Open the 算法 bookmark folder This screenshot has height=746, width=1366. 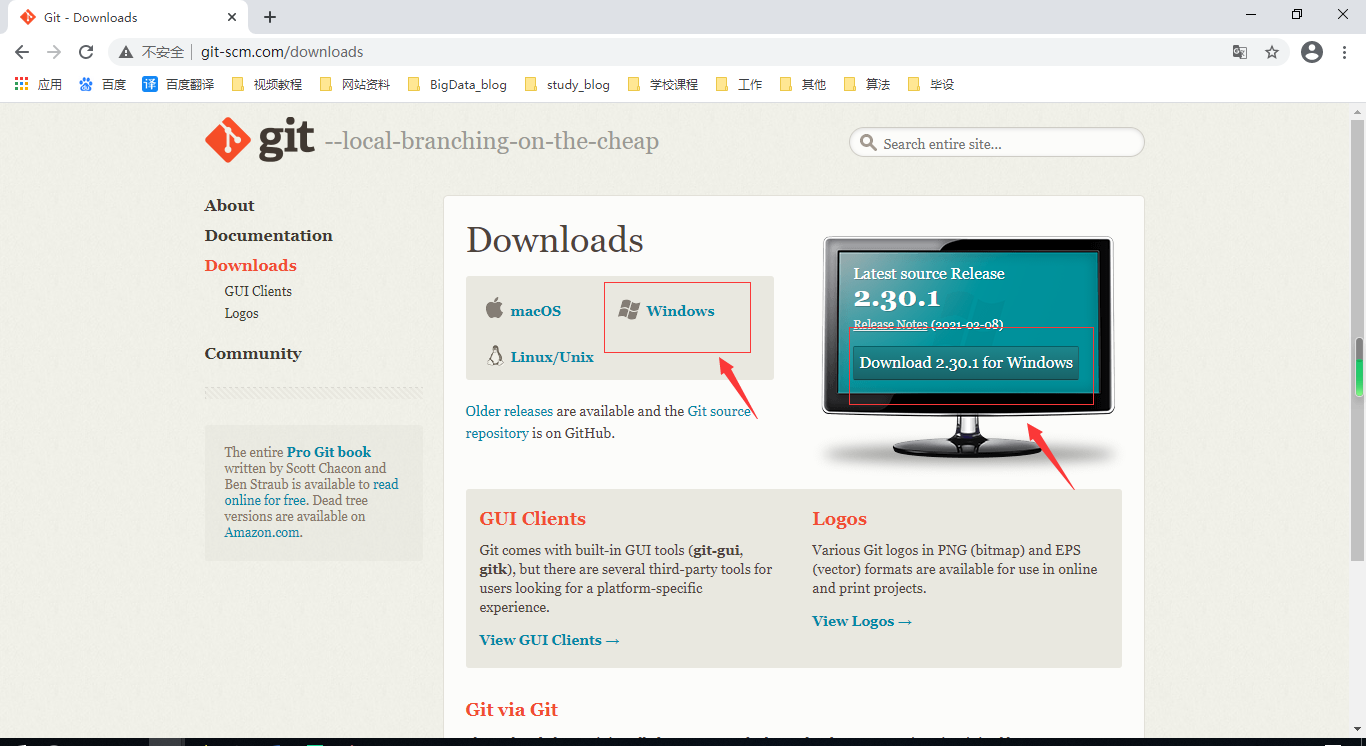tap(867, 84)
